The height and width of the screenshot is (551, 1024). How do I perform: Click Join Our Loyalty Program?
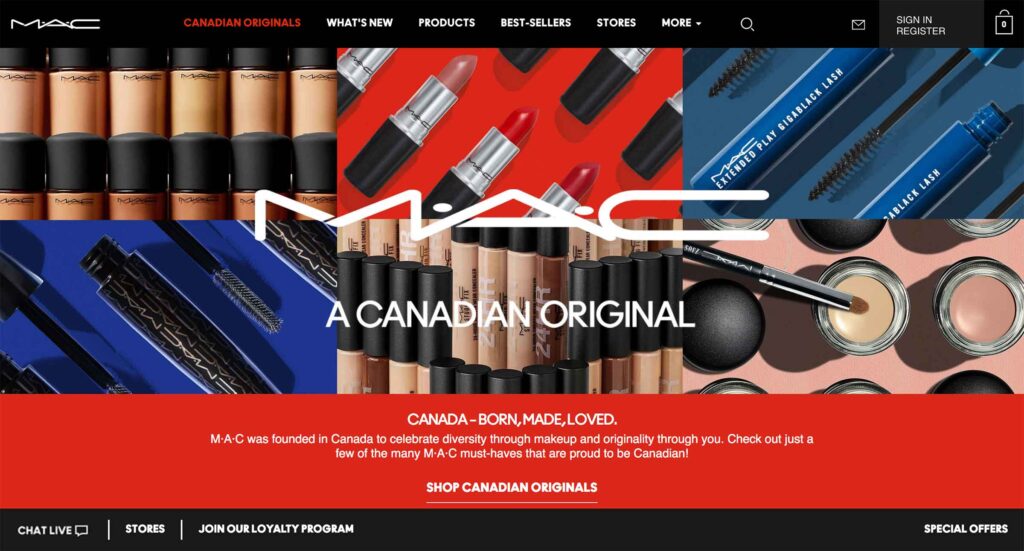[276, 529]
